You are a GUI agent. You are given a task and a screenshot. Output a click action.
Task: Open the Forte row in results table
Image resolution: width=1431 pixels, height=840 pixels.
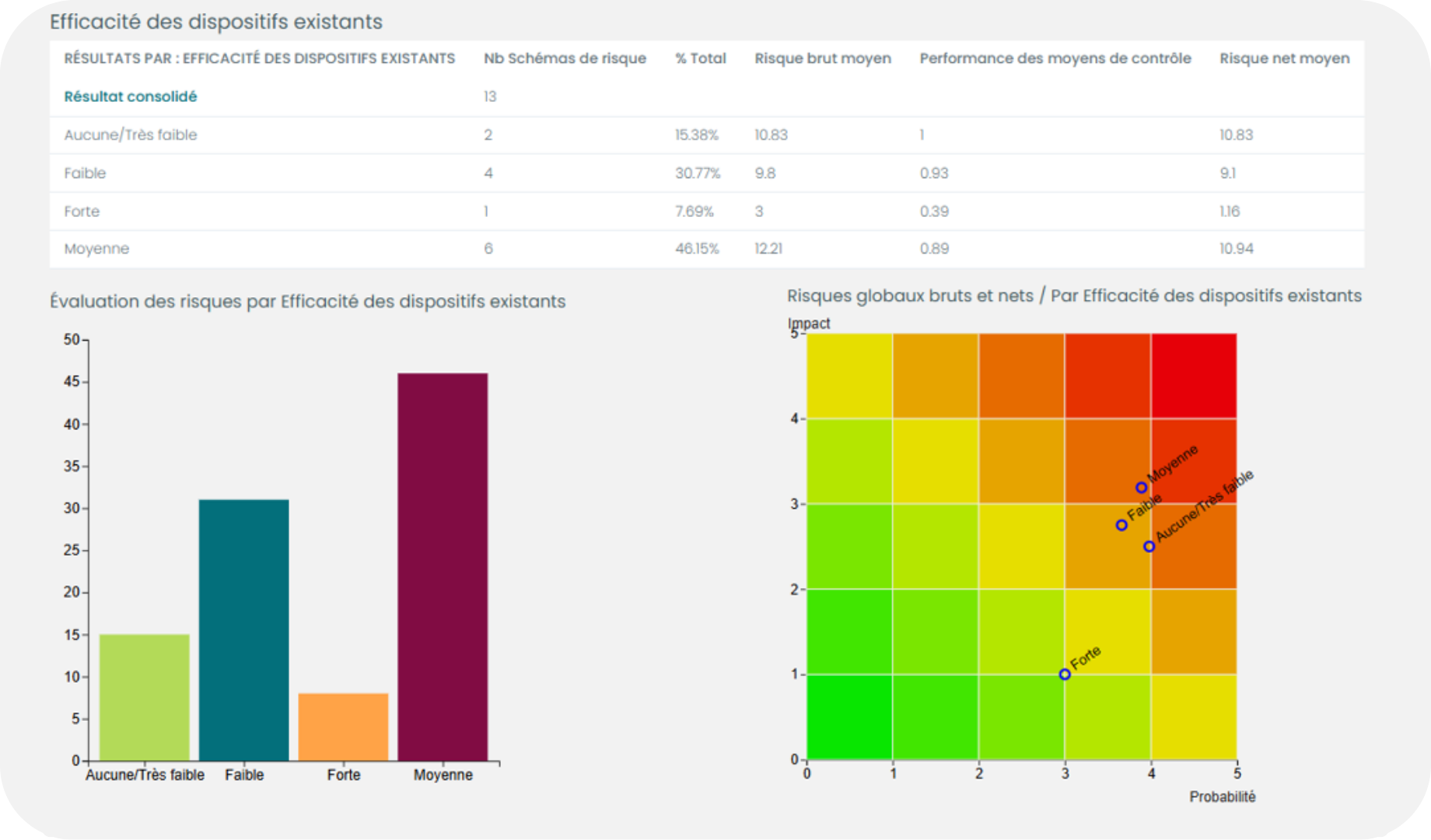click(82, 211)
